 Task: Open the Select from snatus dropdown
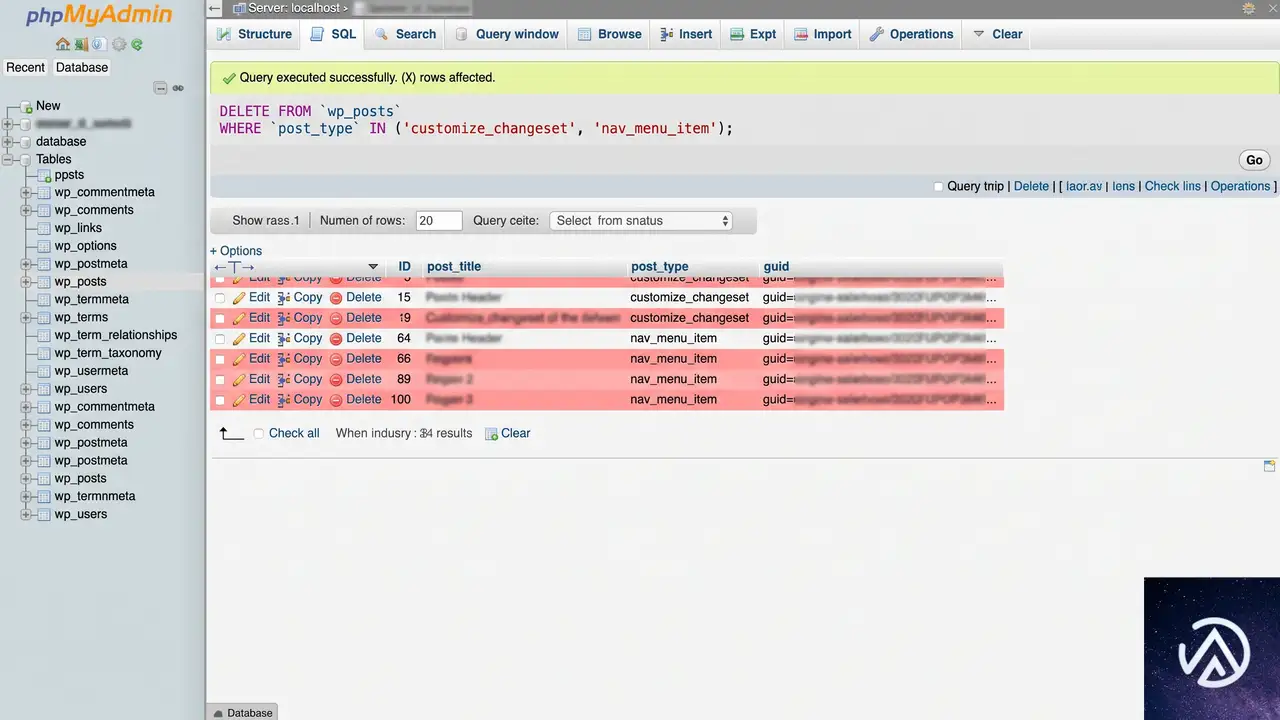[x=641, y=221]
